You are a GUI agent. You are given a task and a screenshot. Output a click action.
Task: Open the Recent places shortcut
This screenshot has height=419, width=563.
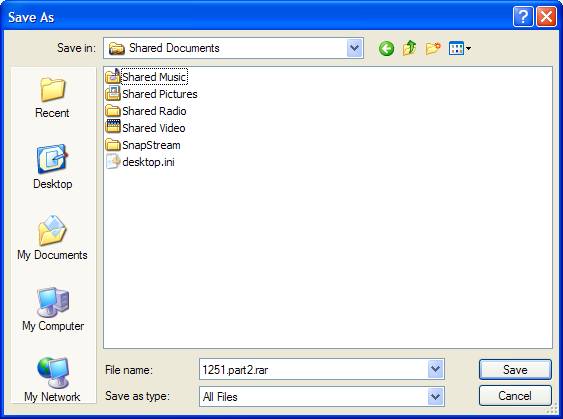(x=52, y=97)
